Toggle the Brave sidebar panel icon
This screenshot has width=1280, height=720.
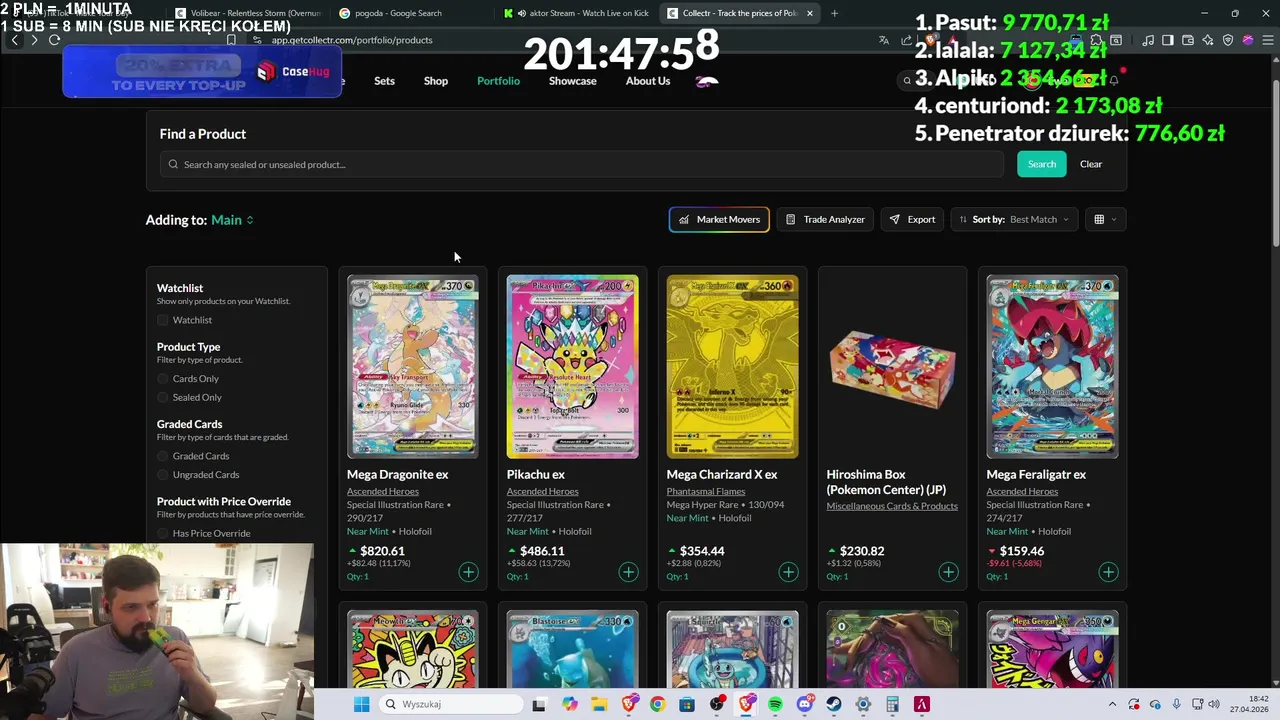point(1167,40)
